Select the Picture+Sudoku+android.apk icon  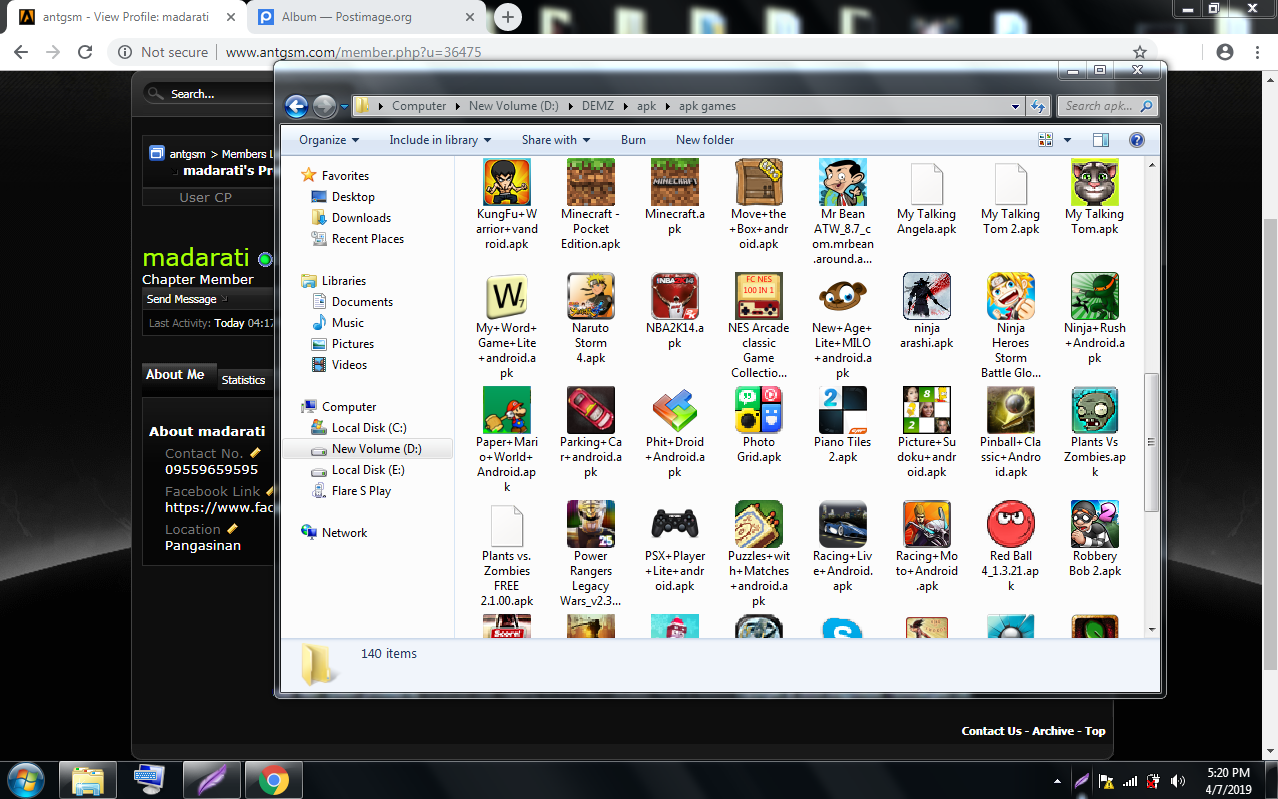click(x=927, y=410)
